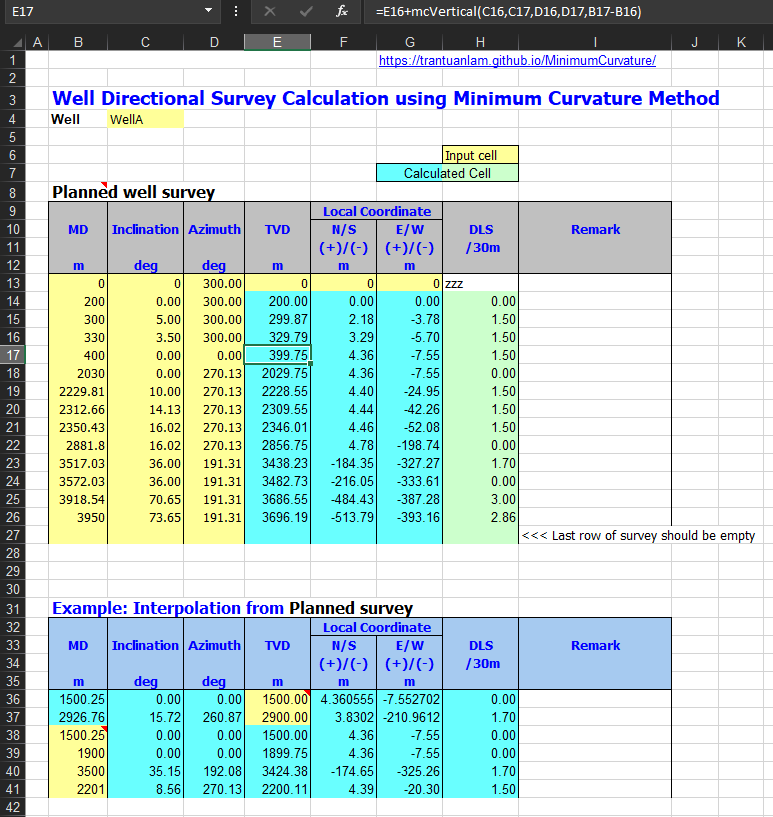Select the WellA well name cell
Screen dimensions: 773x817
pyautogui.click(x=145, y=119)
